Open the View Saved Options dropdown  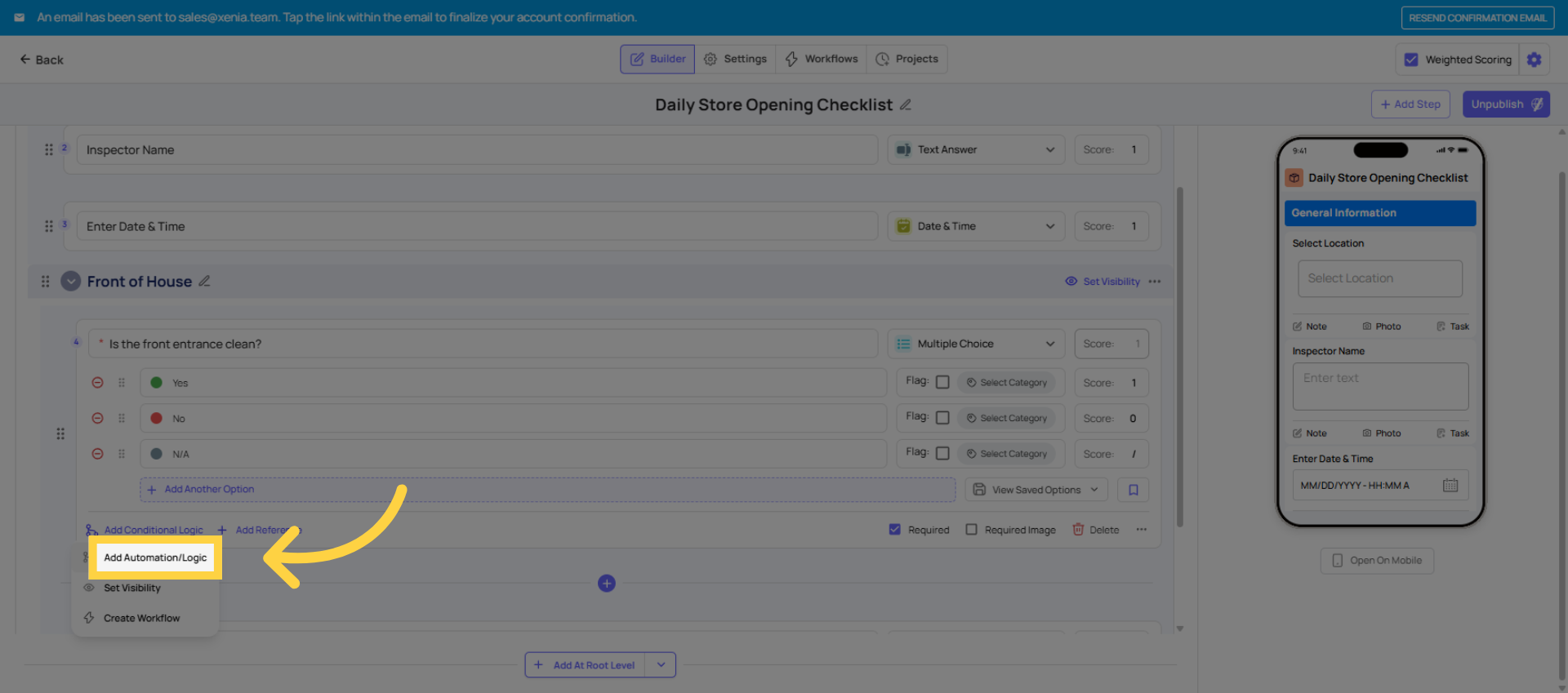tap(1036, 490)
